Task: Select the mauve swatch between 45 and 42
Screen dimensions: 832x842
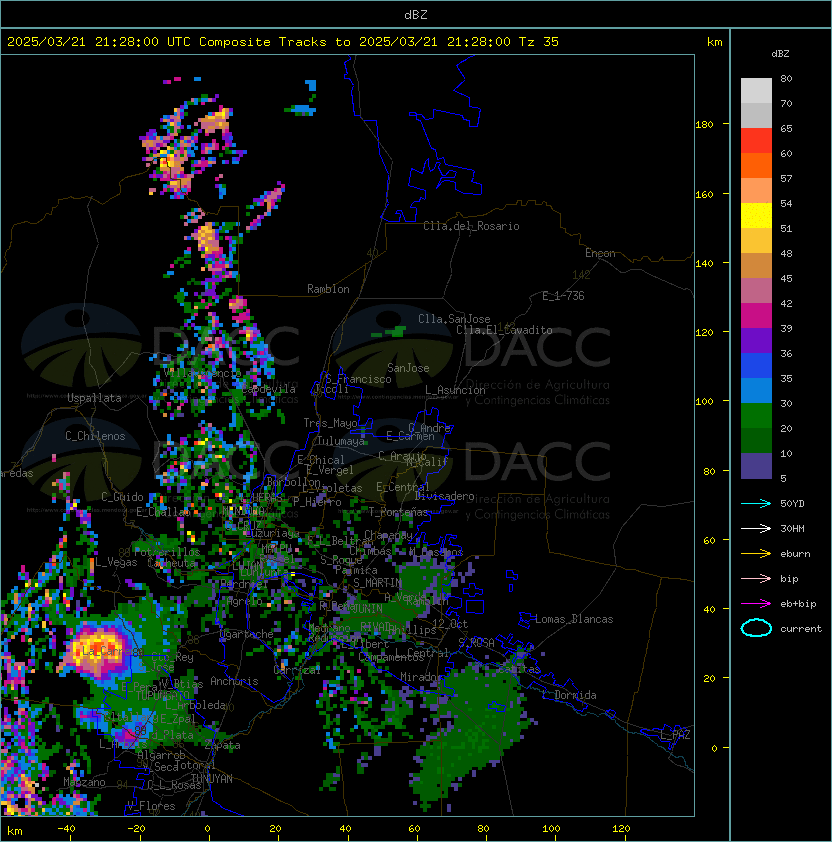Action: click(x=756, y=291)
